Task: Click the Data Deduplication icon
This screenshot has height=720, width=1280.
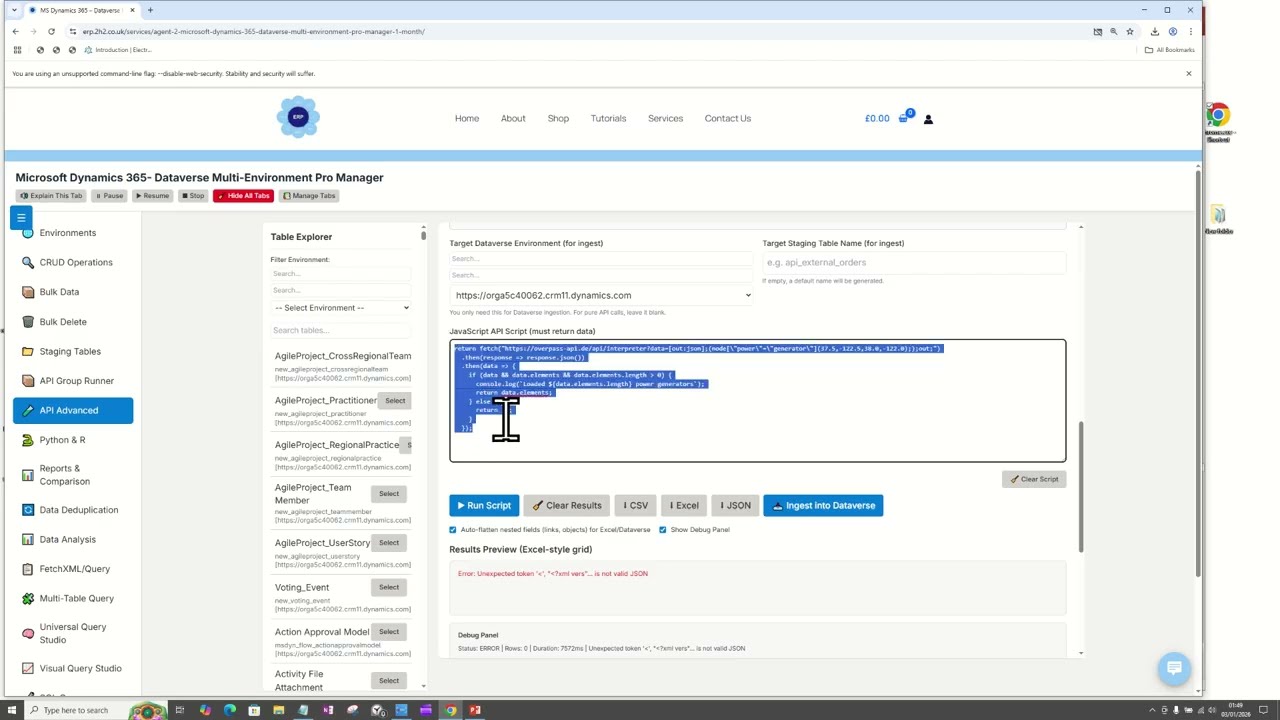Action: point(28,510)
